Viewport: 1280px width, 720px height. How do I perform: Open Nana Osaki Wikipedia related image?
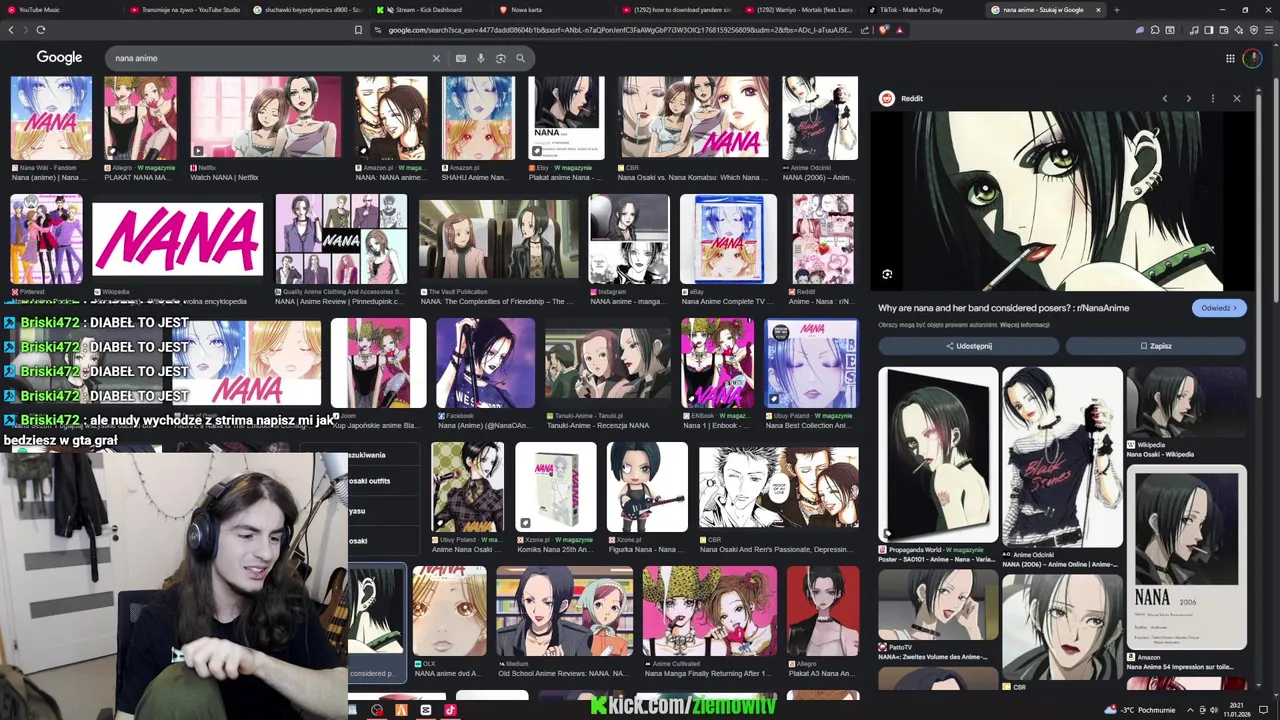[x=1187, y=402]
